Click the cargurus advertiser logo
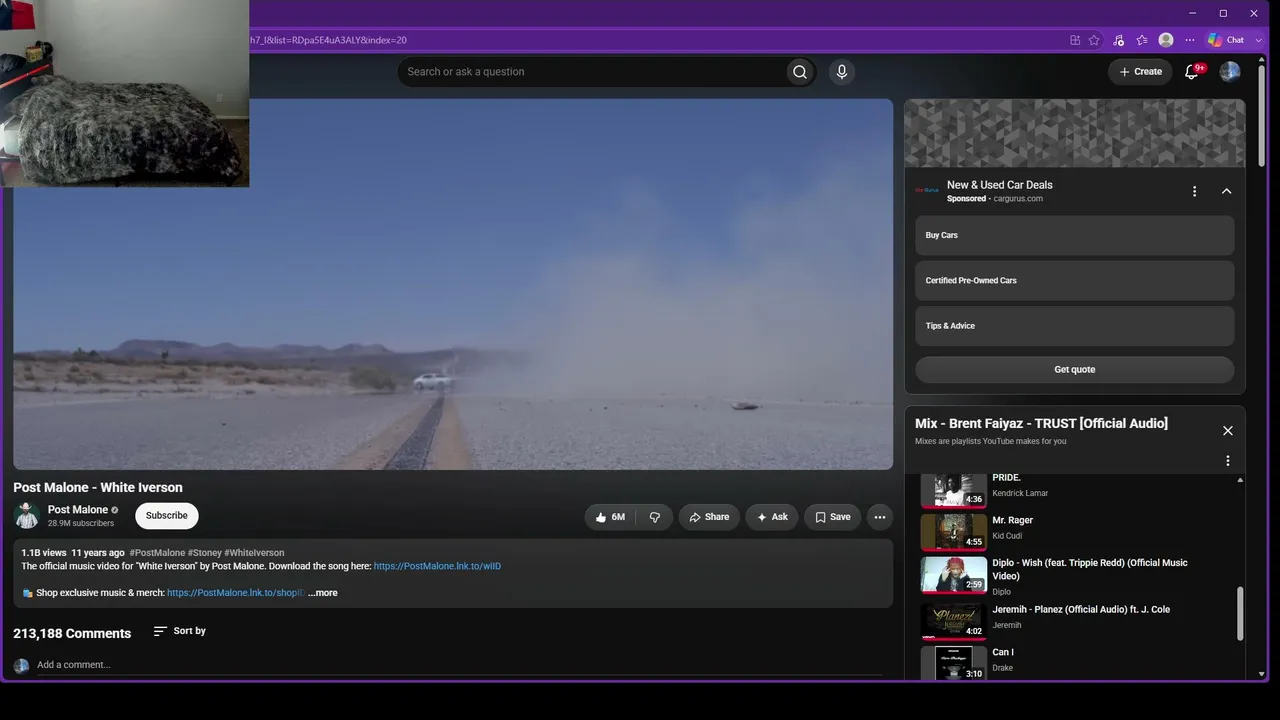This screenshot has width=1280, height=720. pyautogui.click(x=927, y=190)
